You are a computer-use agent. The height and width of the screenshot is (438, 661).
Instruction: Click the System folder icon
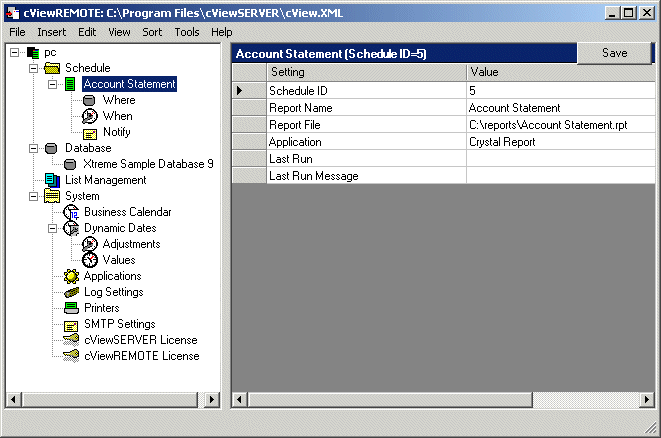click(52, 196)
